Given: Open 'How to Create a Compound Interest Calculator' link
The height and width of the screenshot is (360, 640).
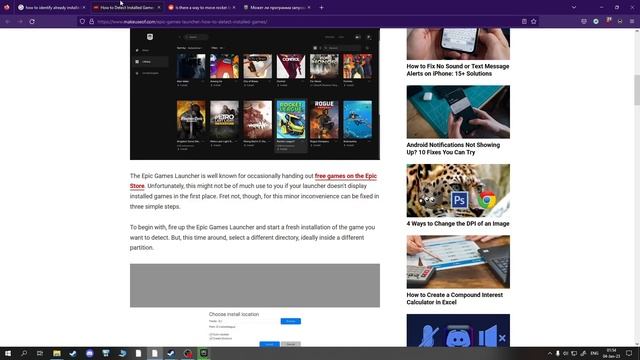Looking at the screenshot, I should [455, 298].
